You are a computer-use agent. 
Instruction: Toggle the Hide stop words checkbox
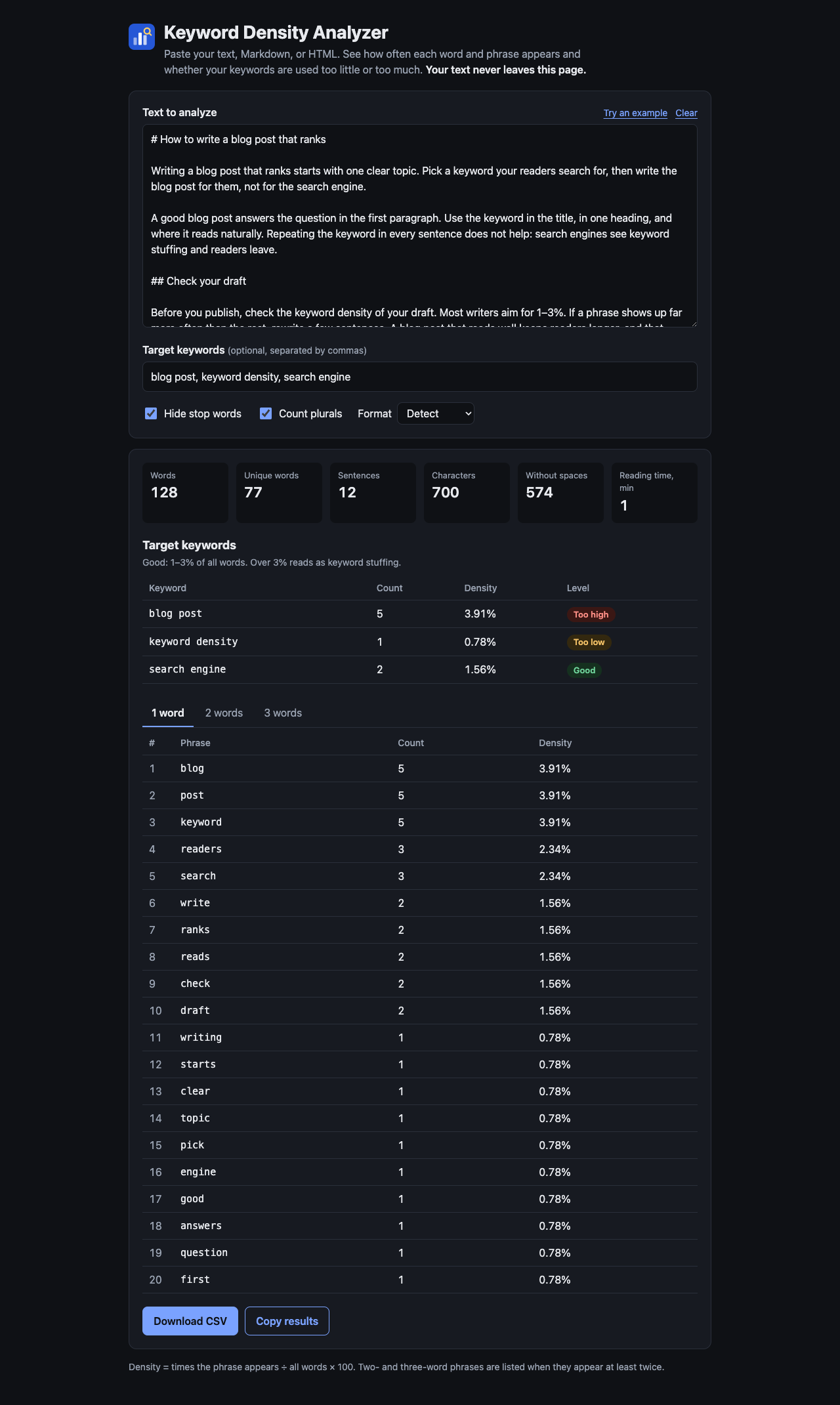click(151, 413)
